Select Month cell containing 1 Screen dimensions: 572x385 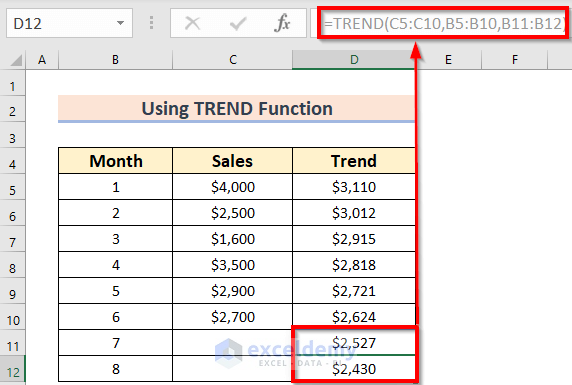point(116,187)
